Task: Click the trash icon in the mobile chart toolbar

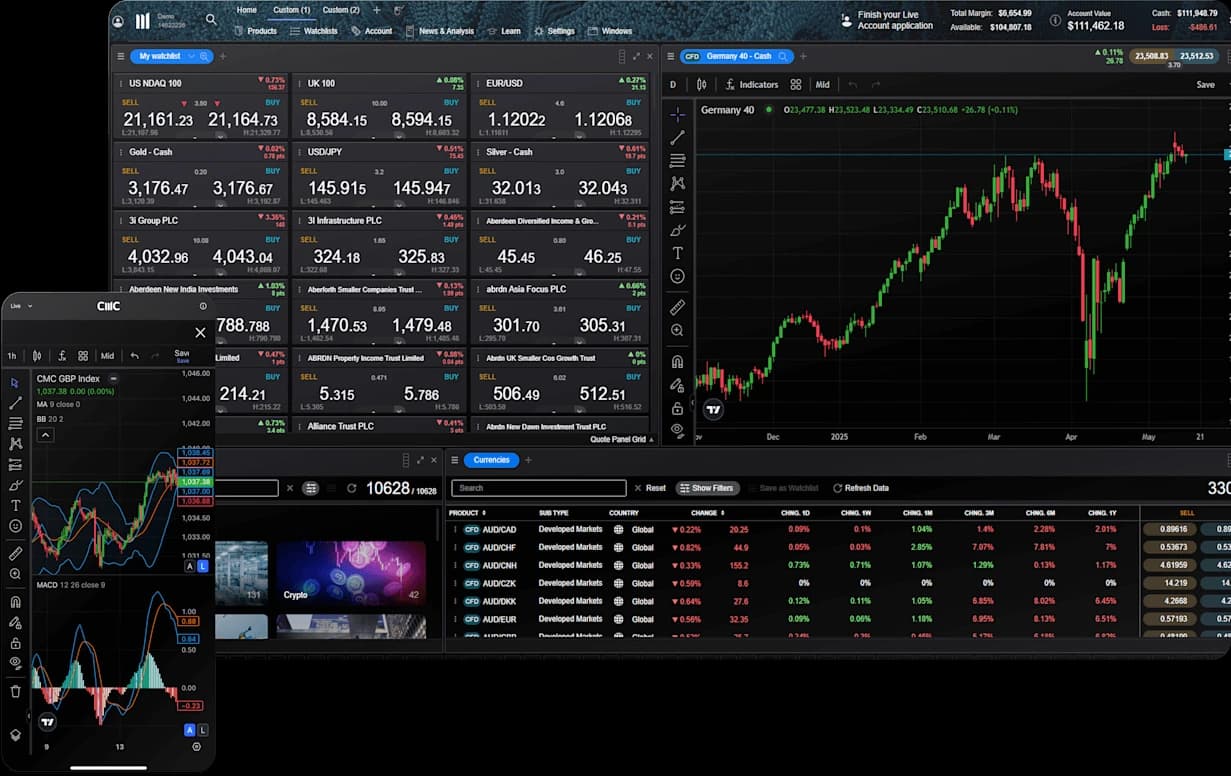Action: [x=15, y=691]
